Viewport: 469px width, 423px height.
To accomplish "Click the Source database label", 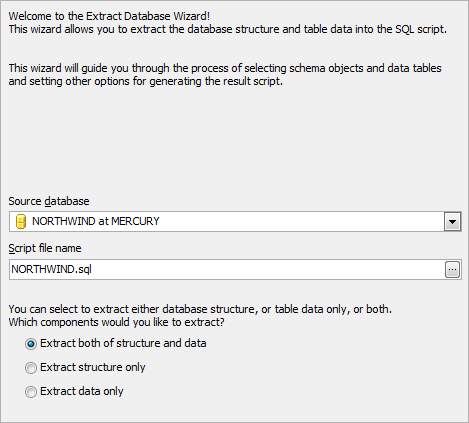I will [49, 201].
